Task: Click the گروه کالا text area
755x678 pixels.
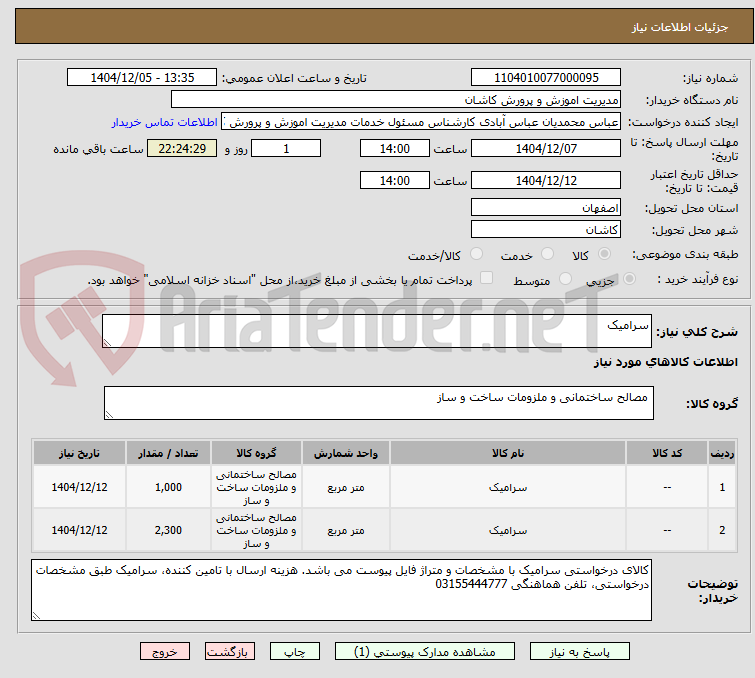Action: [x=378, y=403]
